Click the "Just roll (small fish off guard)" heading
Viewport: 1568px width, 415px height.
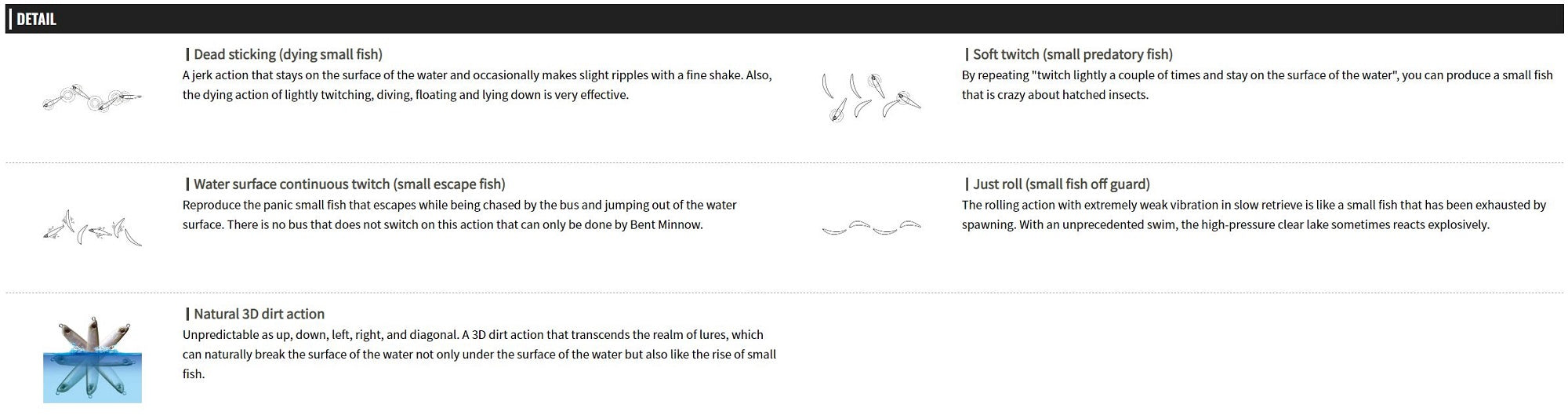pyautogui.click(x=1061, y=184)
